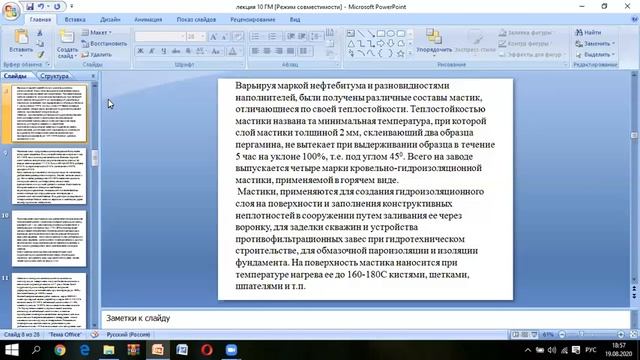Image resolution: width=640 pixels, height=360 pixels.
Task: Switch to the Структура pane tab
Action: (x=55, y=76)
